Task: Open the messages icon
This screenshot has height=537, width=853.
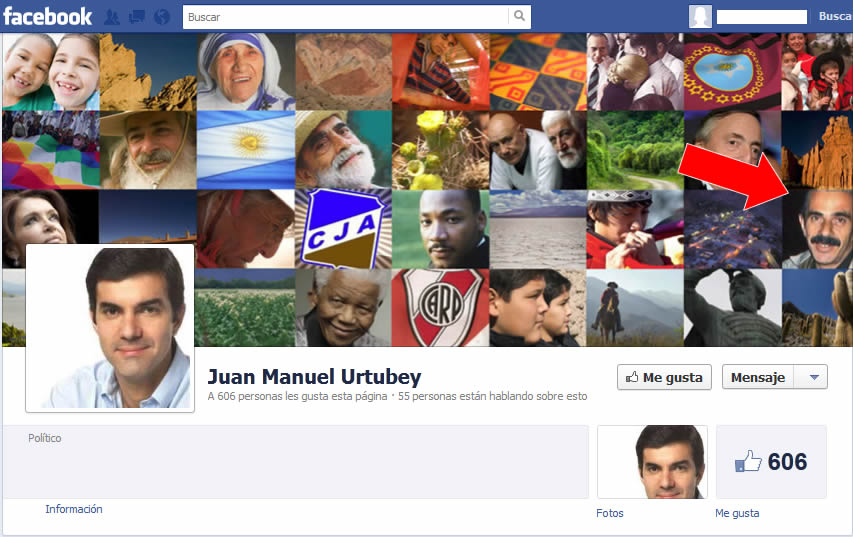Action: 137,17
